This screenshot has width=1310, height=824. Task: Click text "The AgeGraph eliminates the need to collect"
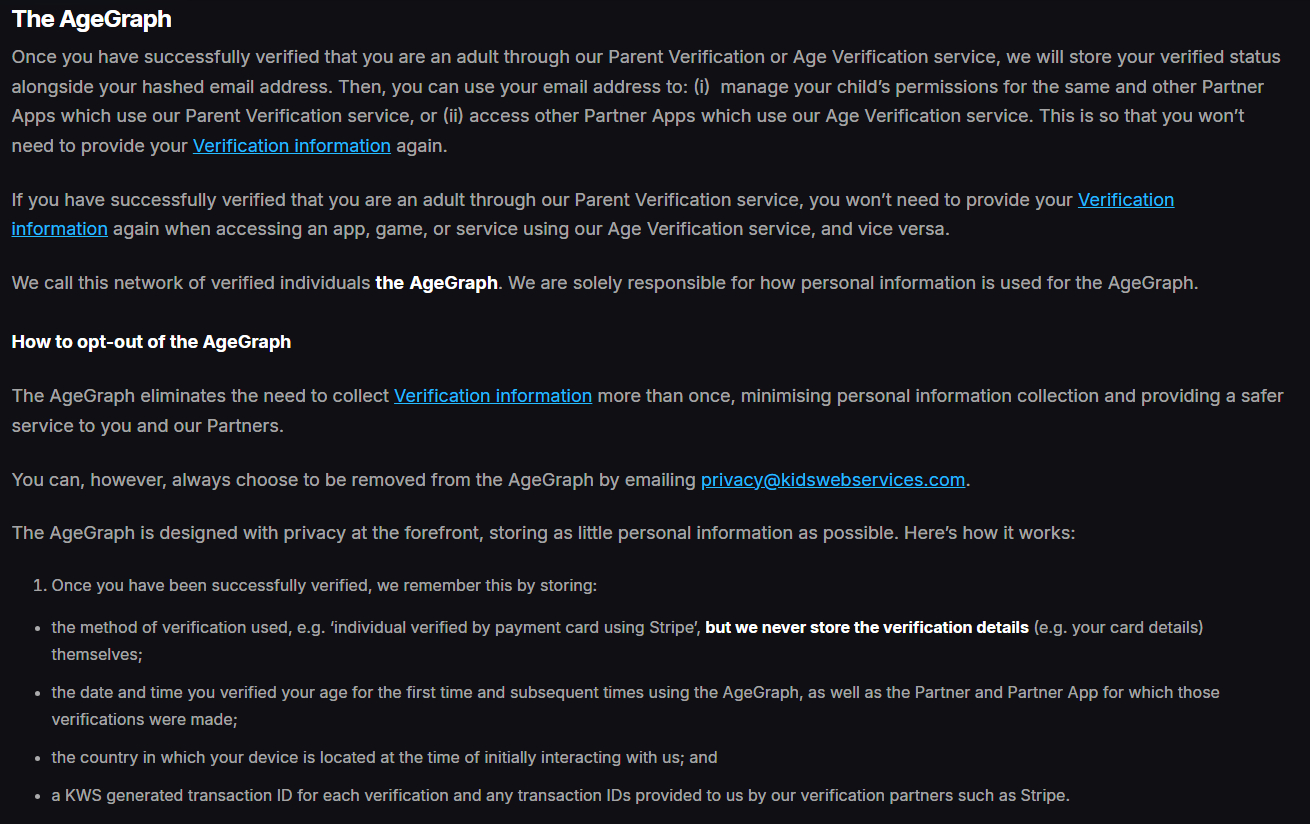[200, 396]
